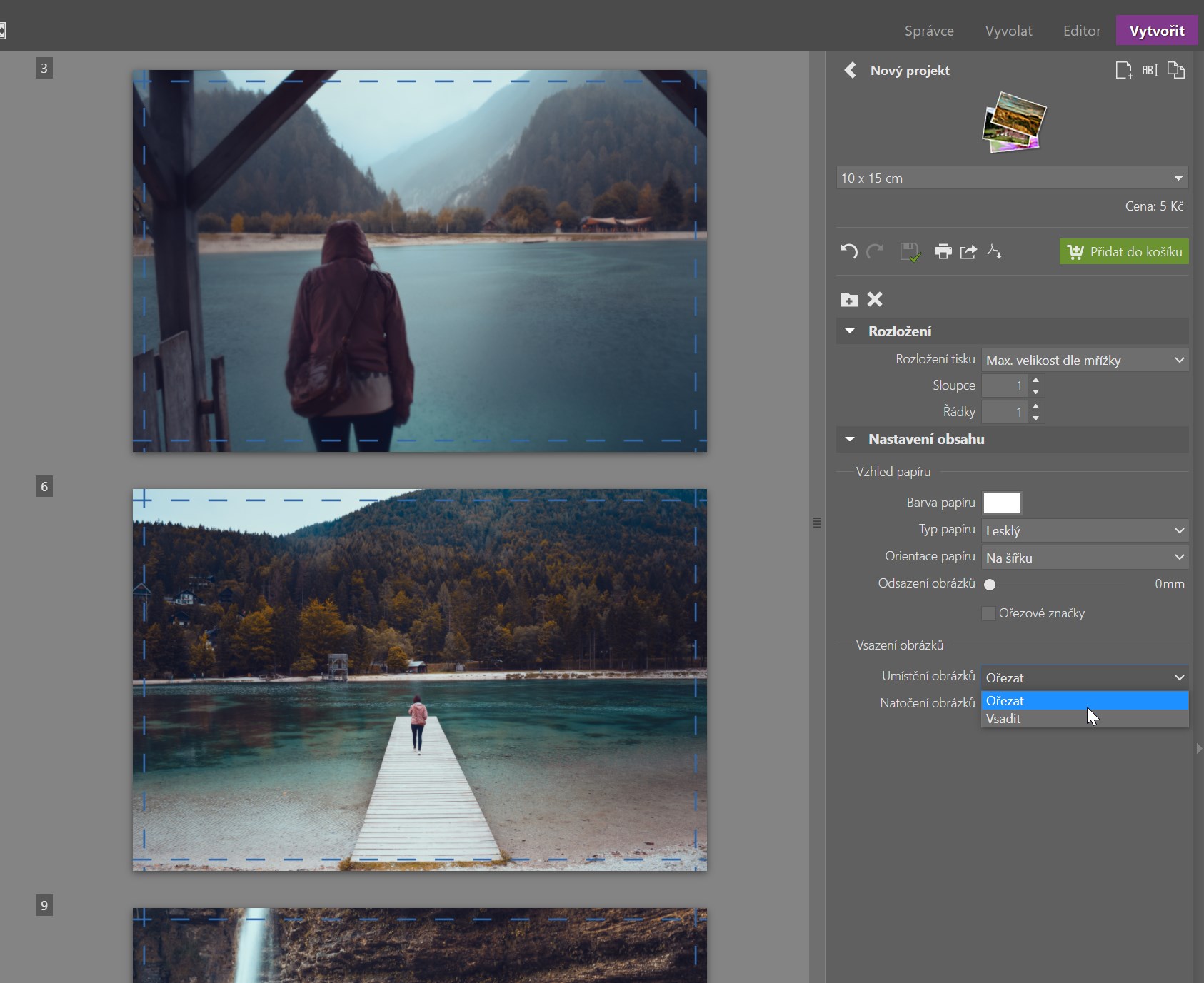Click the photo prints product thumbnail
Viewport: 1204px width, 983px height.
tap(1014, 121)
